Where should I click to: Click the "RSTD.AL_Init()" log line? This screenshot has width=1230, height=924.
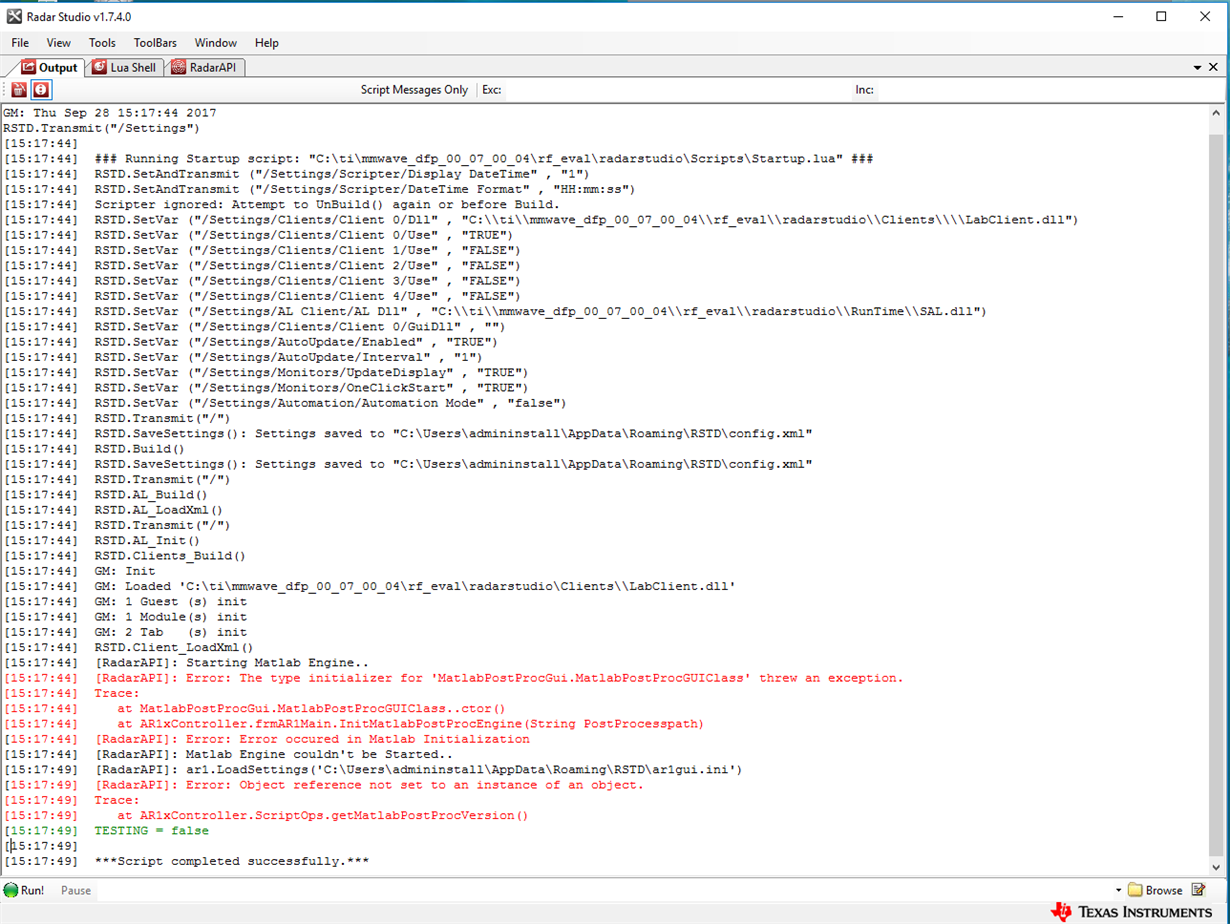tap(148, 541)
